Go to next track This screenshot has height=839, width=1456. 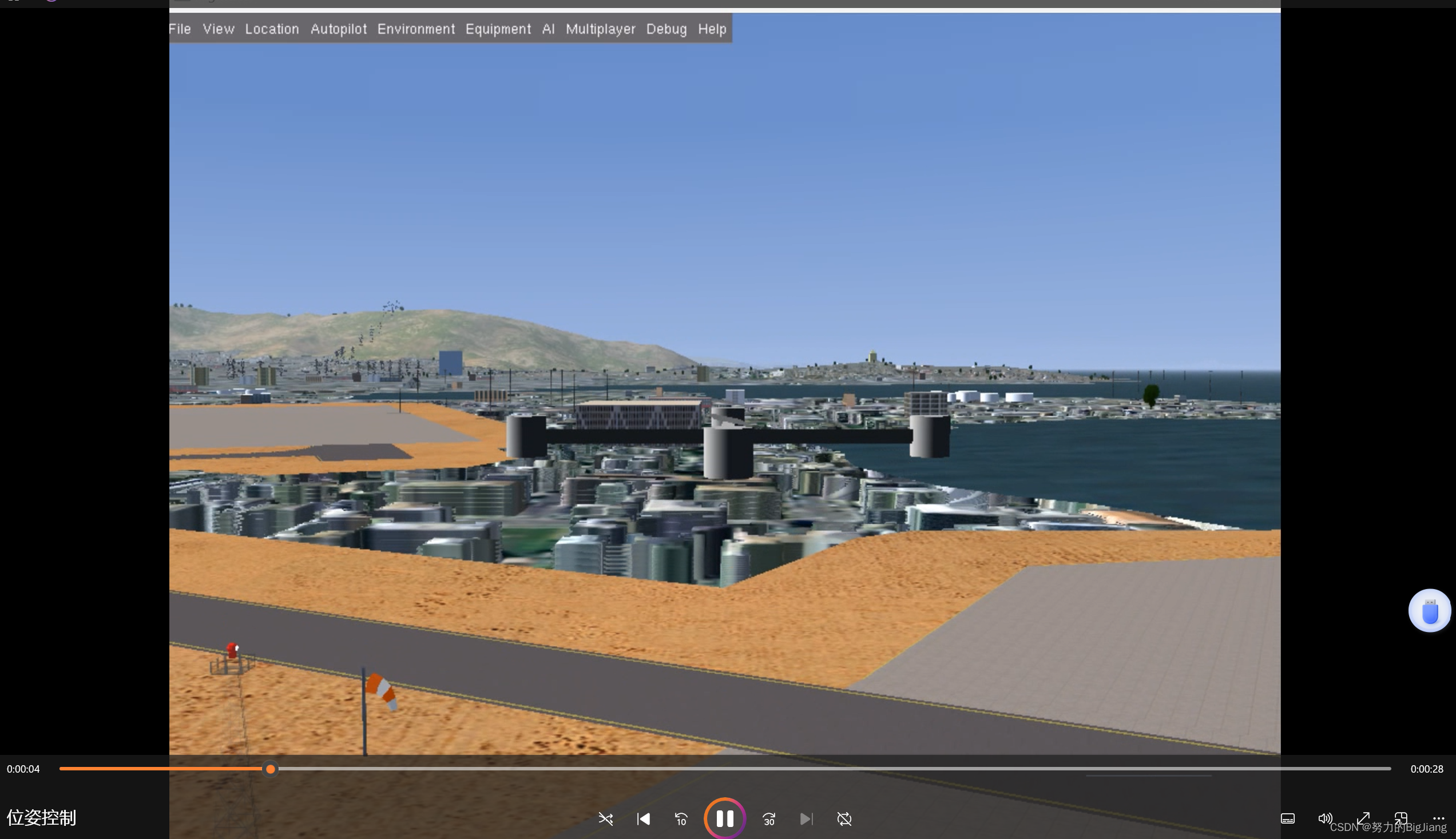807,819
